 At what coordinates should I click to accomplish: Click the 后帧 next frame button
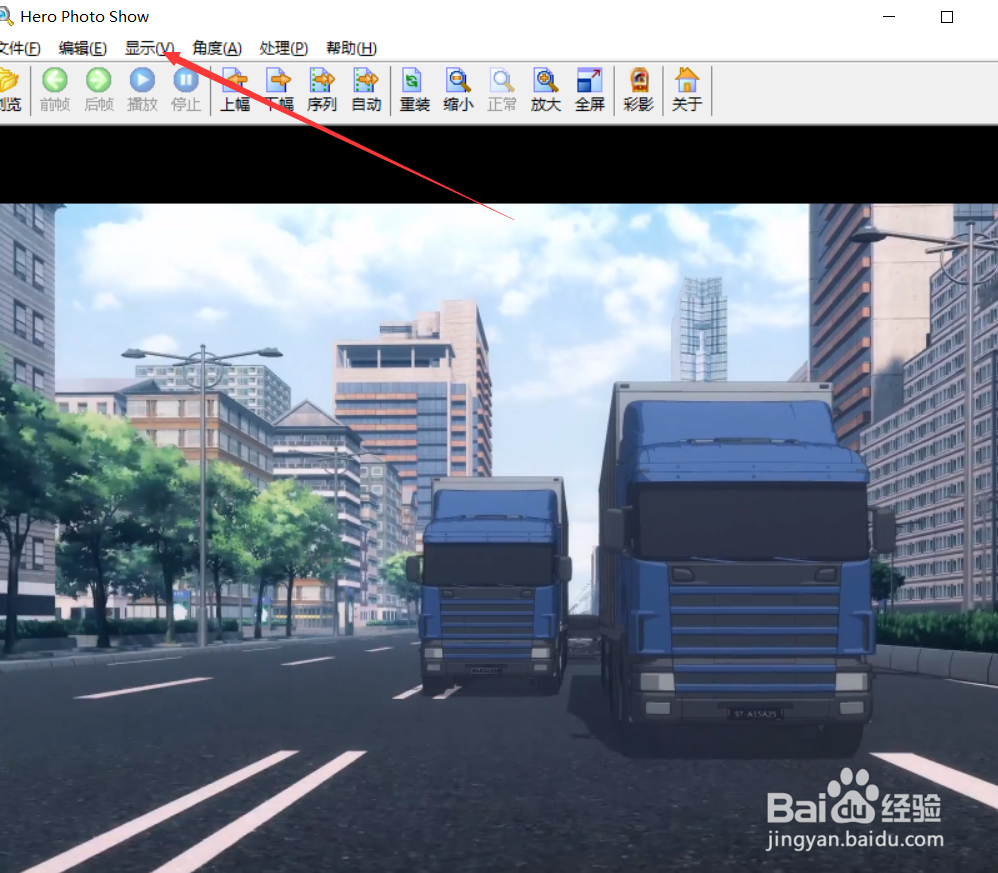tap(99, 90)
